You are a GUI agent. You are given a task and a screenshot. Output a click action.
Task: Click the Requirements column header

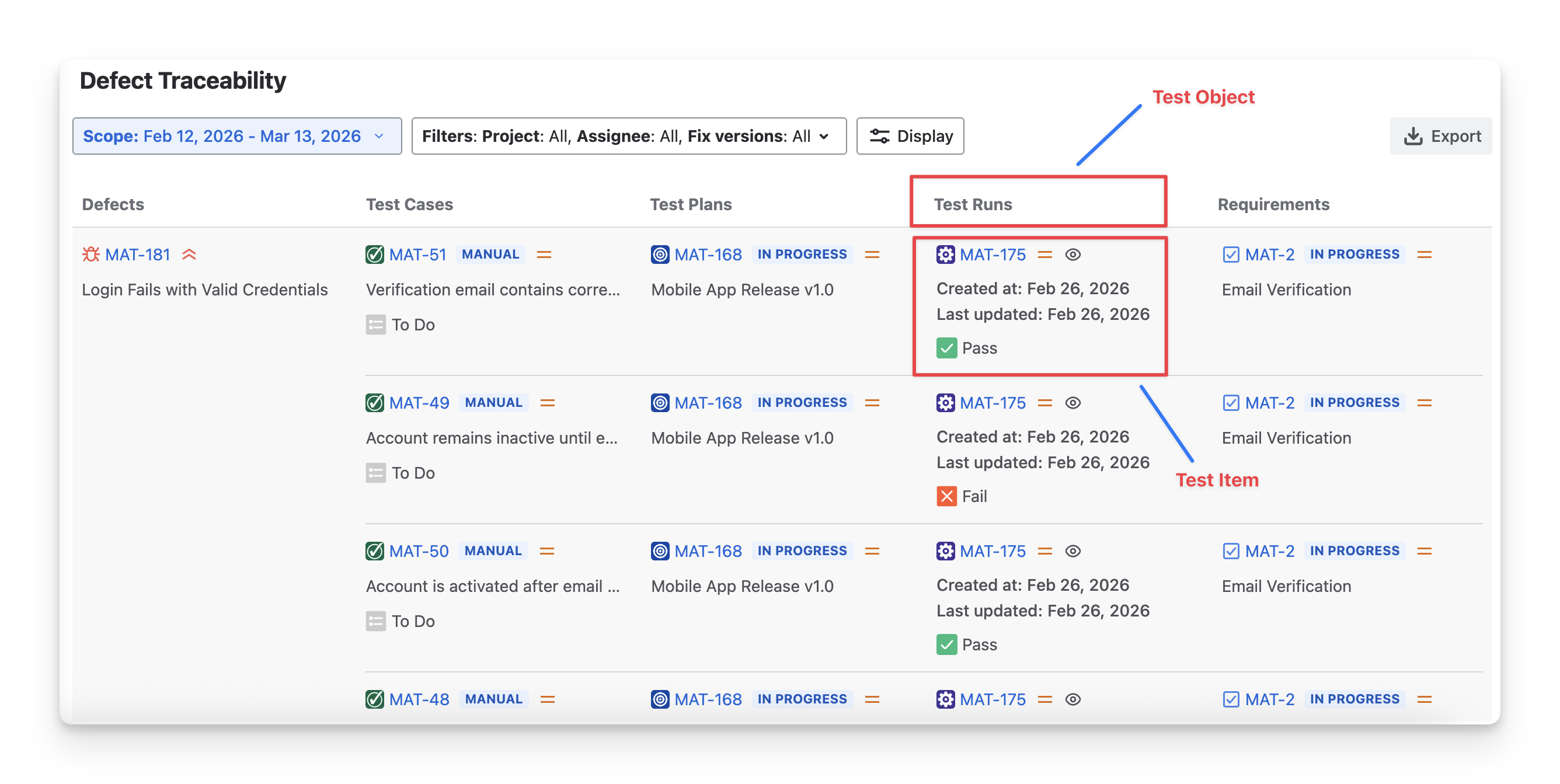(x=1273, y=205)
